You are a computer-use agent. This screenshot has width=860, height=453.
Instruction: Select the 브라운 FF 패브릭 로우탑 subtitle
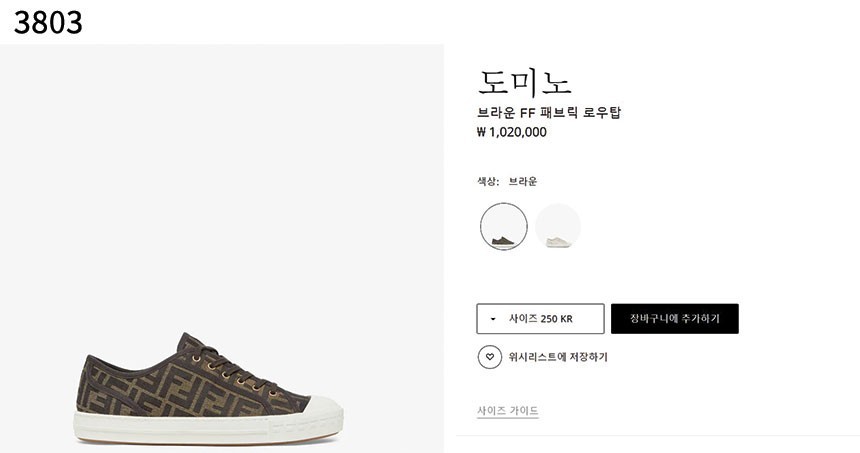[549, 112]
